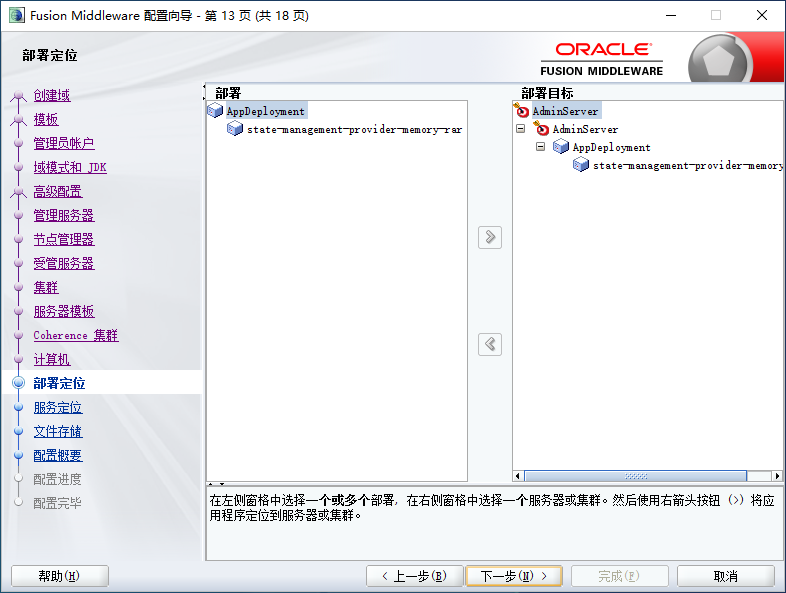Collapse AppDeployment node in targets tree
This screenshot has height=593, width=786.
pos(540,147)
